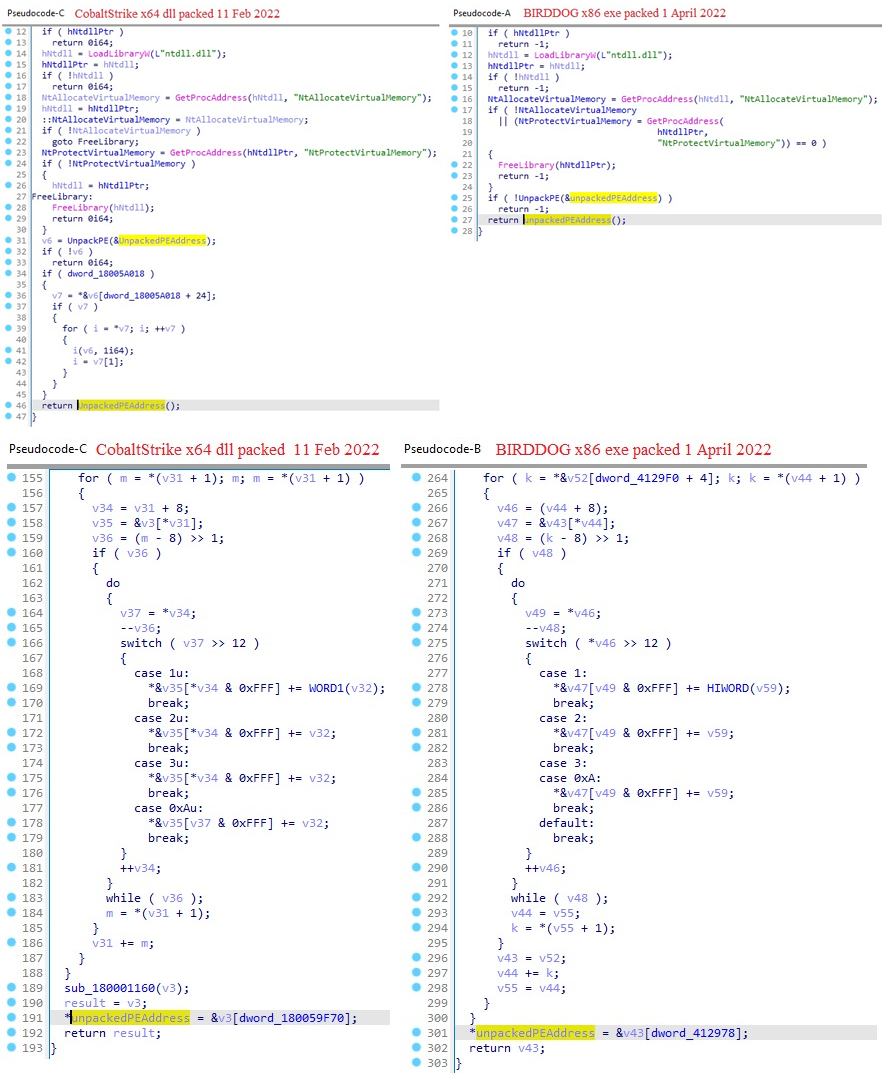Select highlighted unpackedPEAddress on line 27
The image size is (882, 1074).
(x=568, y=220)
